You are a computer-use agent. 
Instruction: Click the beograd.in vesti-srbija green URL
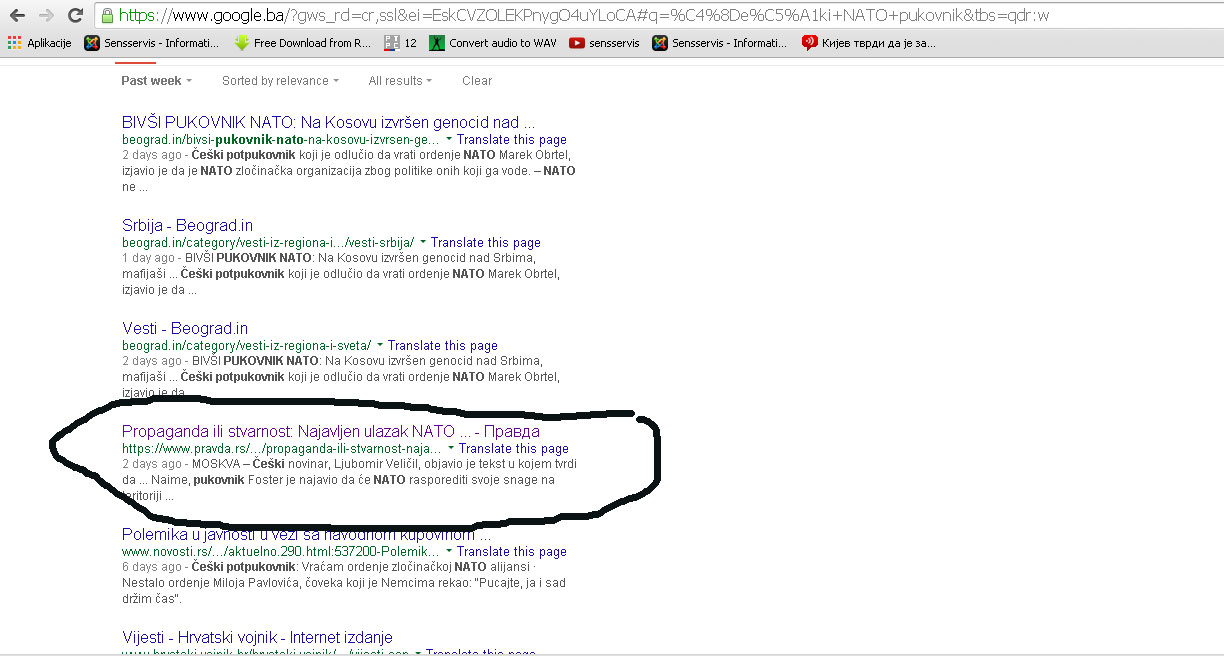[268, 243]
